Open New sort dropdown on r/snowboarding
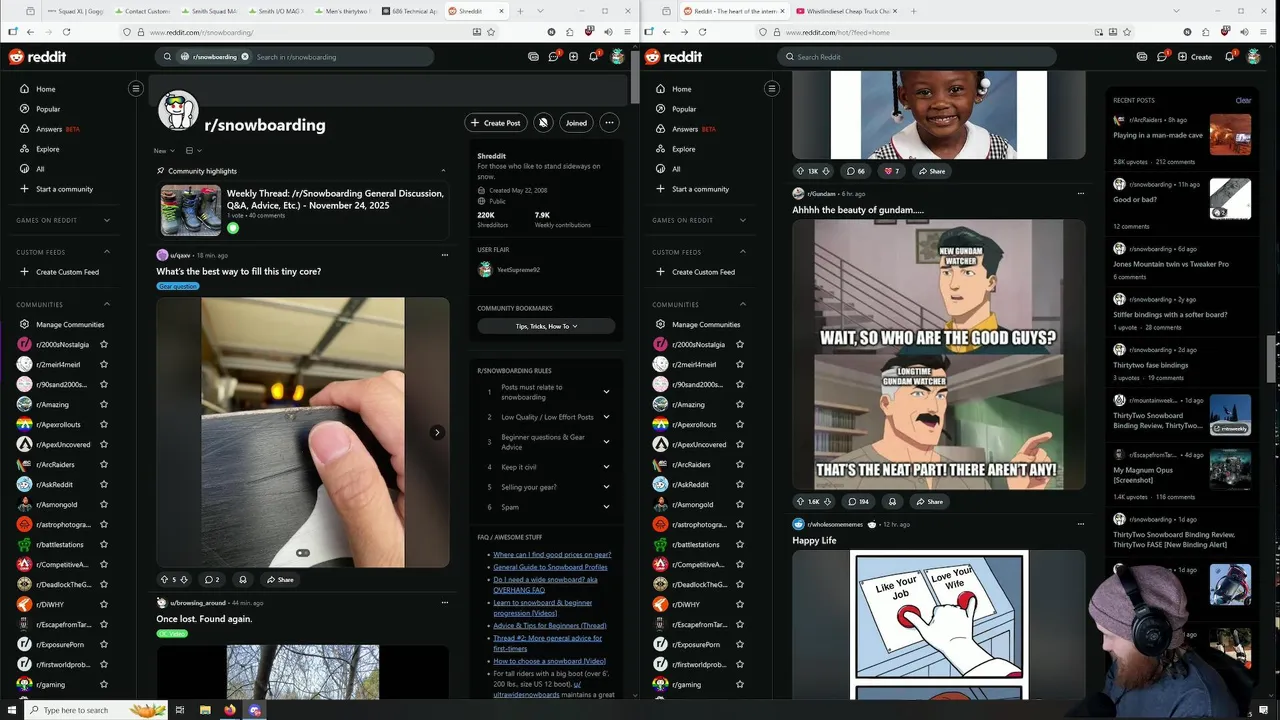 [x=163, y=151]
